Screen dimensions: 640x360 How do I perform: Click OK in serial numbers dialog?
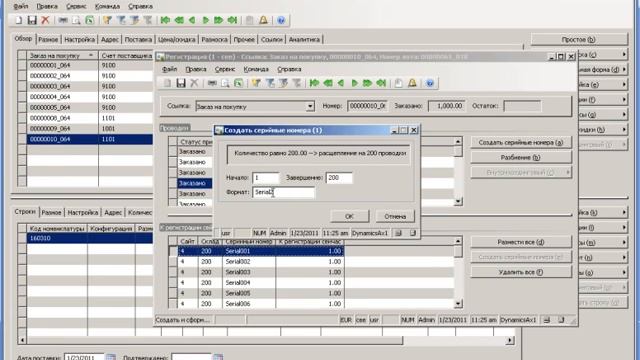coord(349,216)
